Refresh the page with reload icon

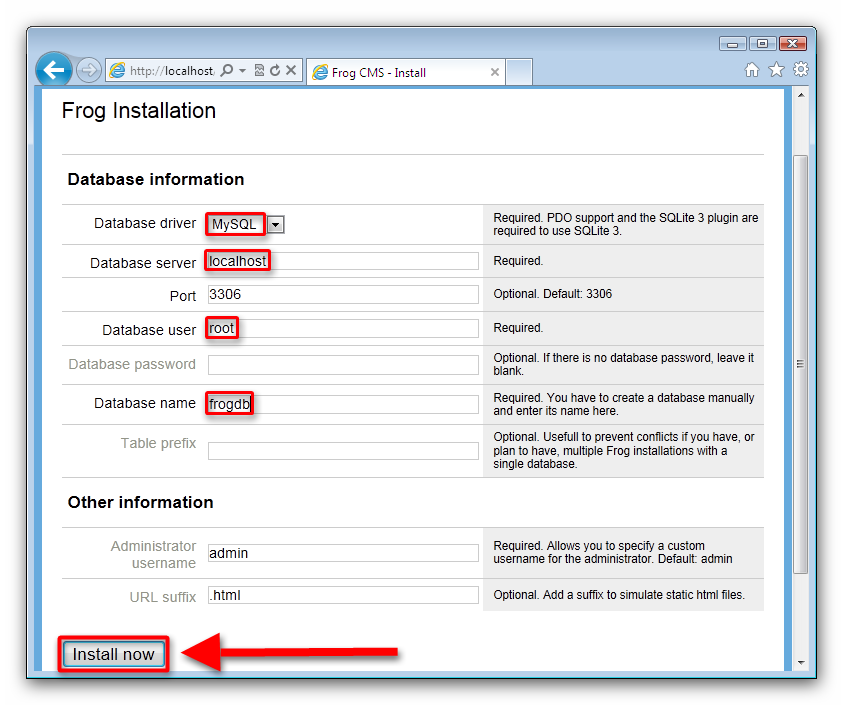274,71
